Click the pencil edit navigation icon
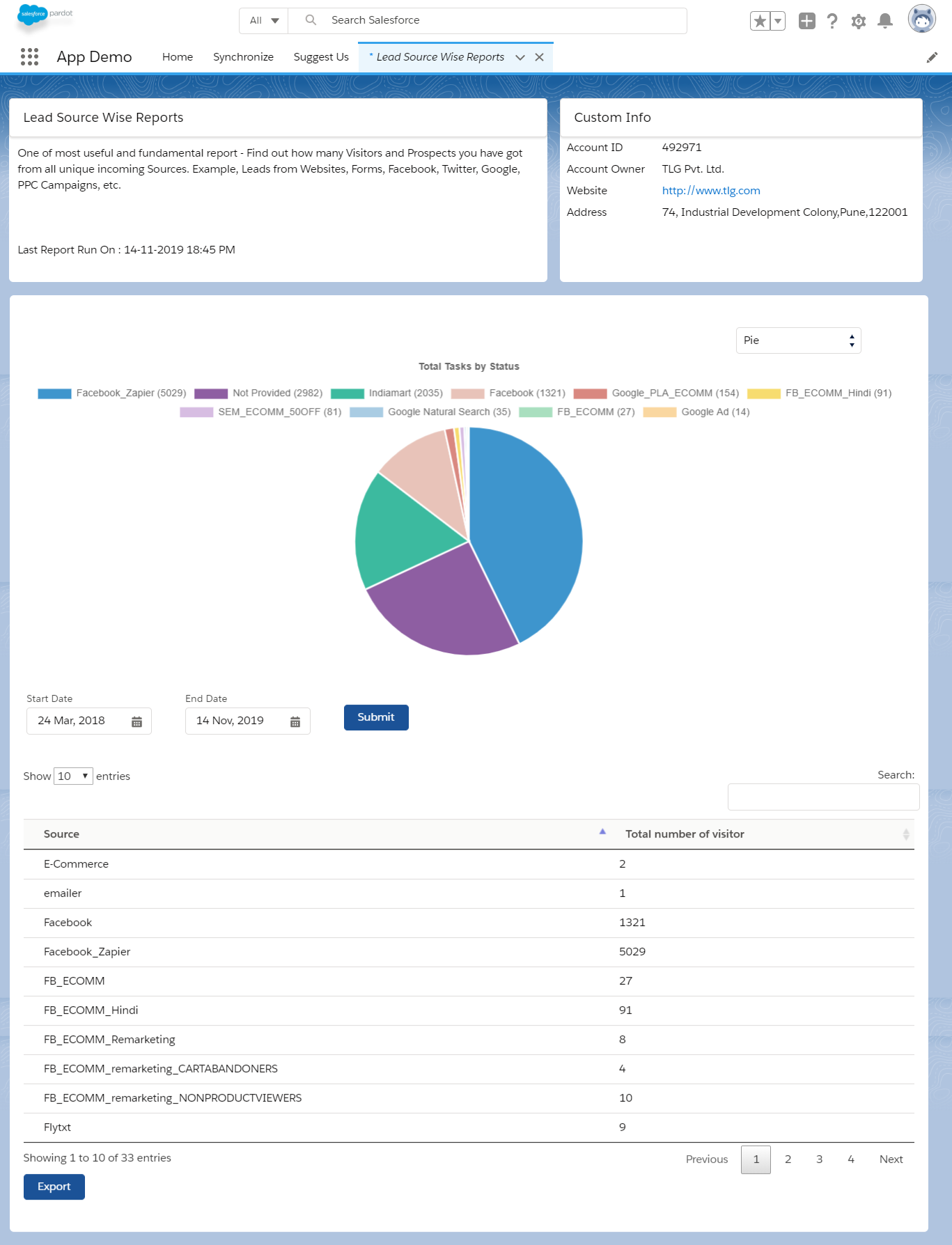Image resolution: width=952 pixels, height=1245 pixels. (x=932, y=58)
